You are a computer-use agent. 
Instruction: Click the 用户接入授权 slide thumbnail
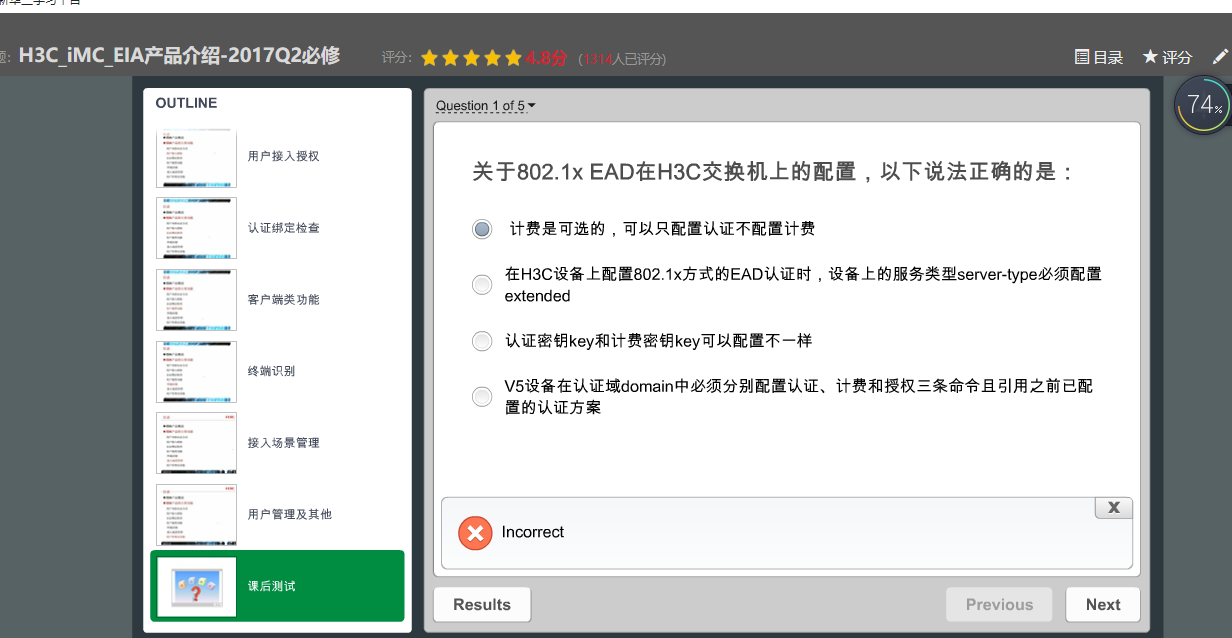coord(197,157)
